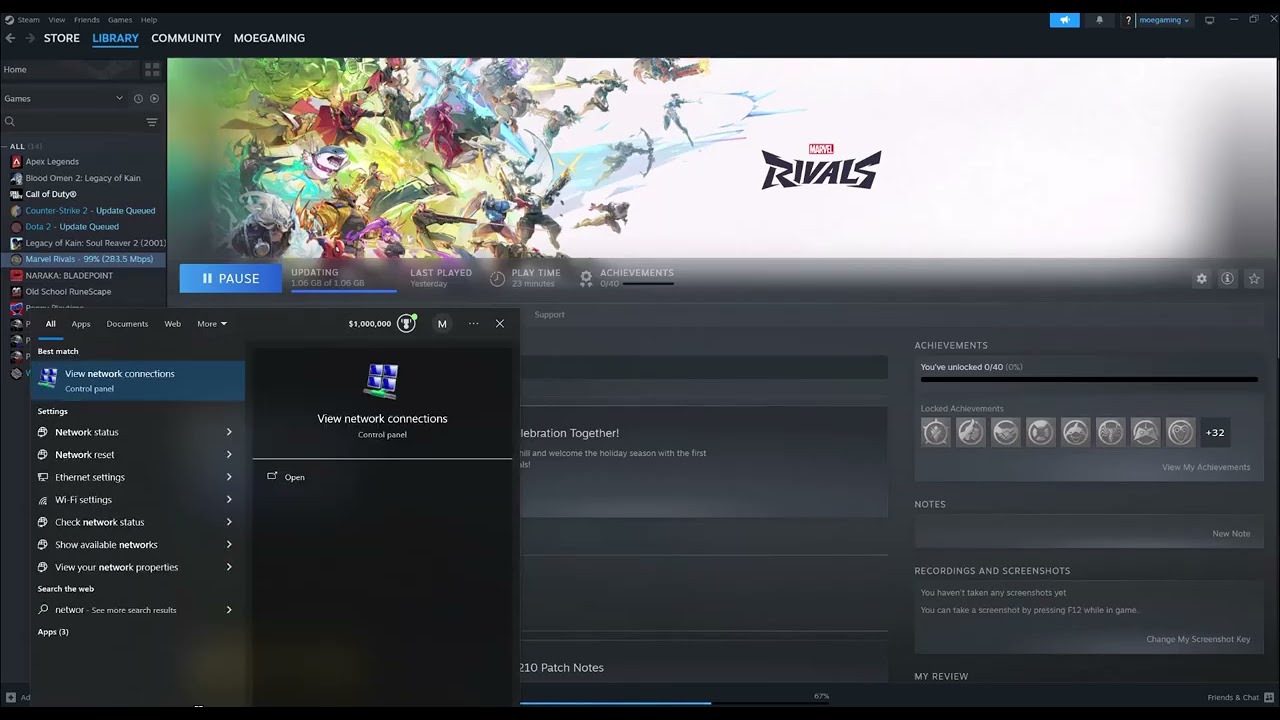Image resolution: width=1280 pixels, height=720 pixels.
Task: Select Counter-Strike 2 in library list
Action: click(90, 211)
